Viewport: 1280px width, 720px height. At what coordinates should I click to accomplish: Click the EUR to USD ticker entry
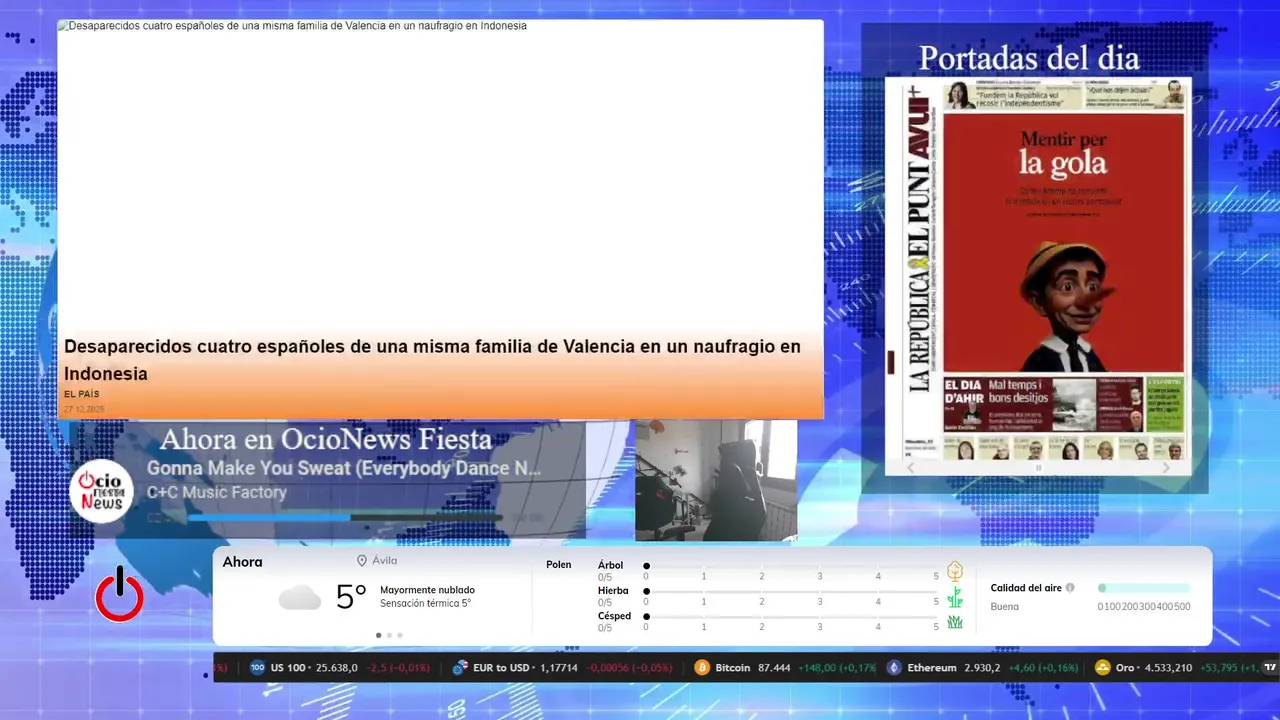tap(562, 667)
